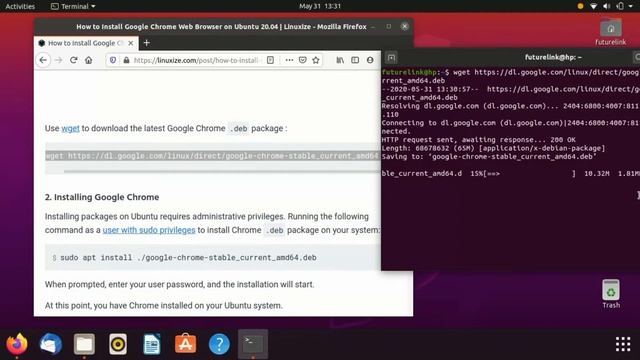Open tracking protection shield icon

tap(113, 60)
